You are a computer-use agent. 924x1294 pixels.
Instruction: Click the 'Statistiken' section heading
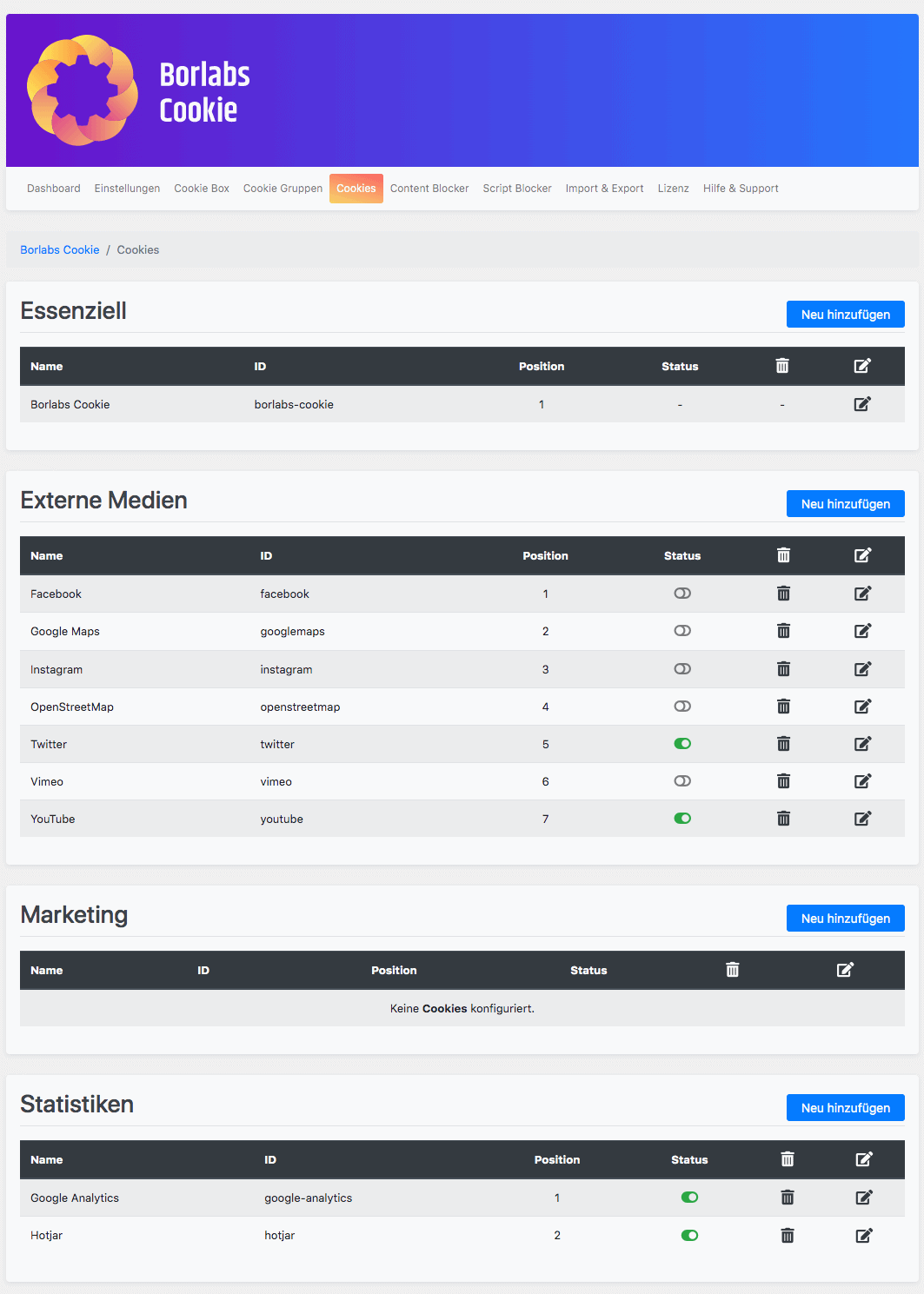[76, 1105]
